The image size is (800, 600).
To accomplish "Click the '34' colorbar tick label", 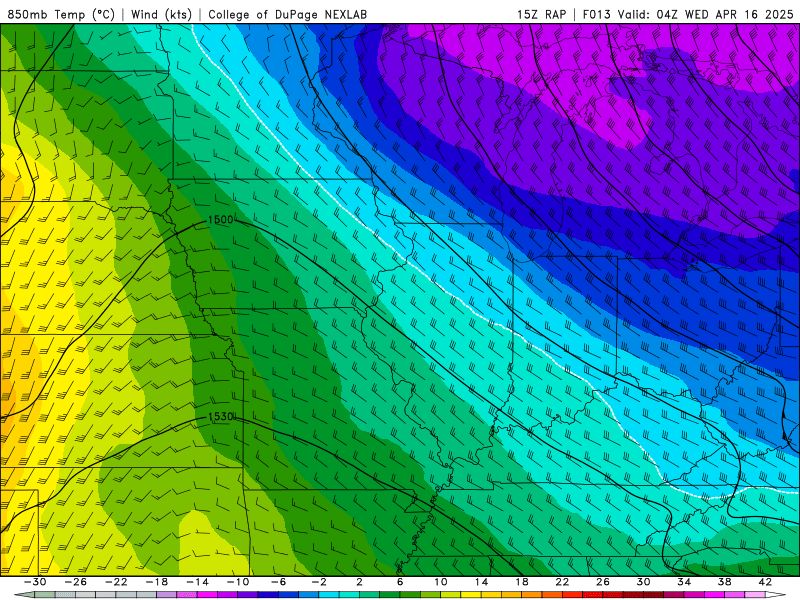I will (x=684, y=582).
